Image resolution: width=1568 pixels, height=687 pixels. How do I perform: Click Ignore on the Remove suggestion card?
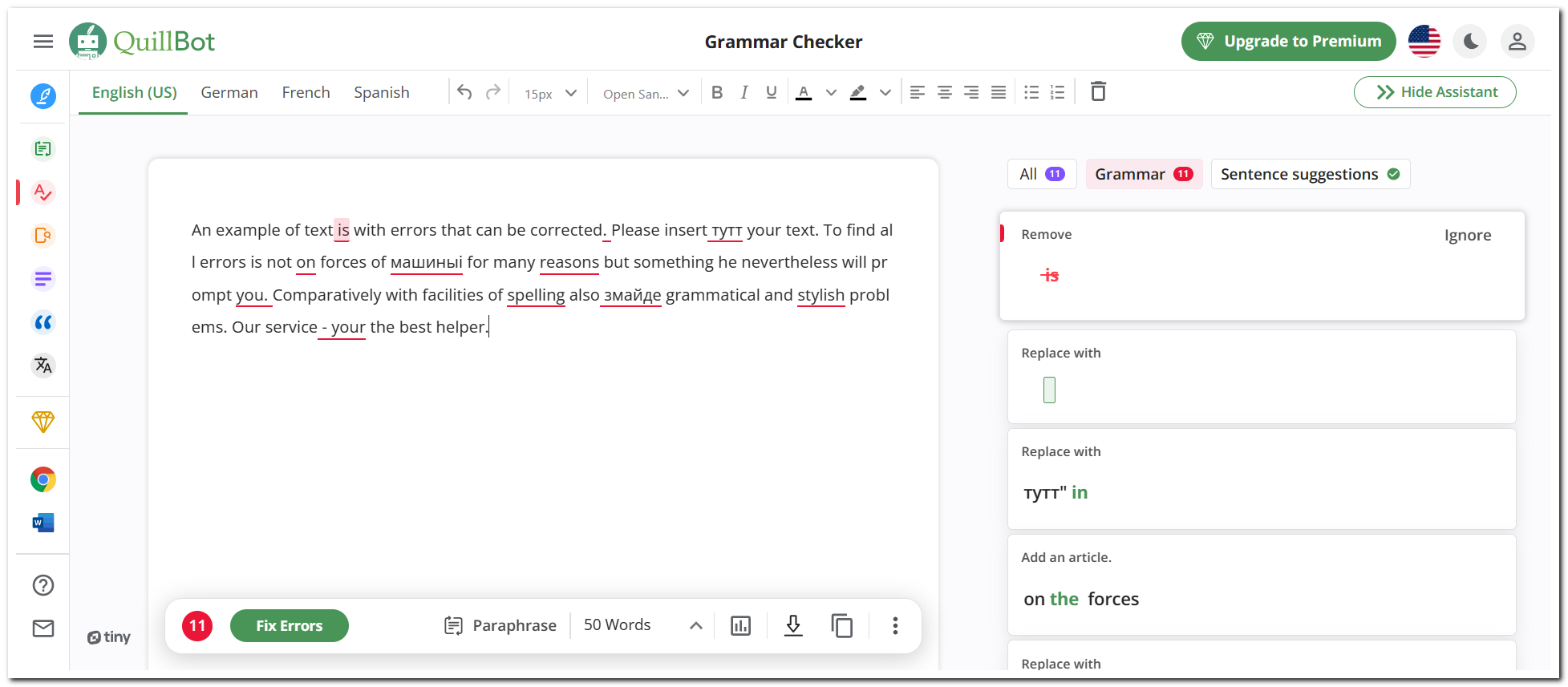coord(1467,236)
